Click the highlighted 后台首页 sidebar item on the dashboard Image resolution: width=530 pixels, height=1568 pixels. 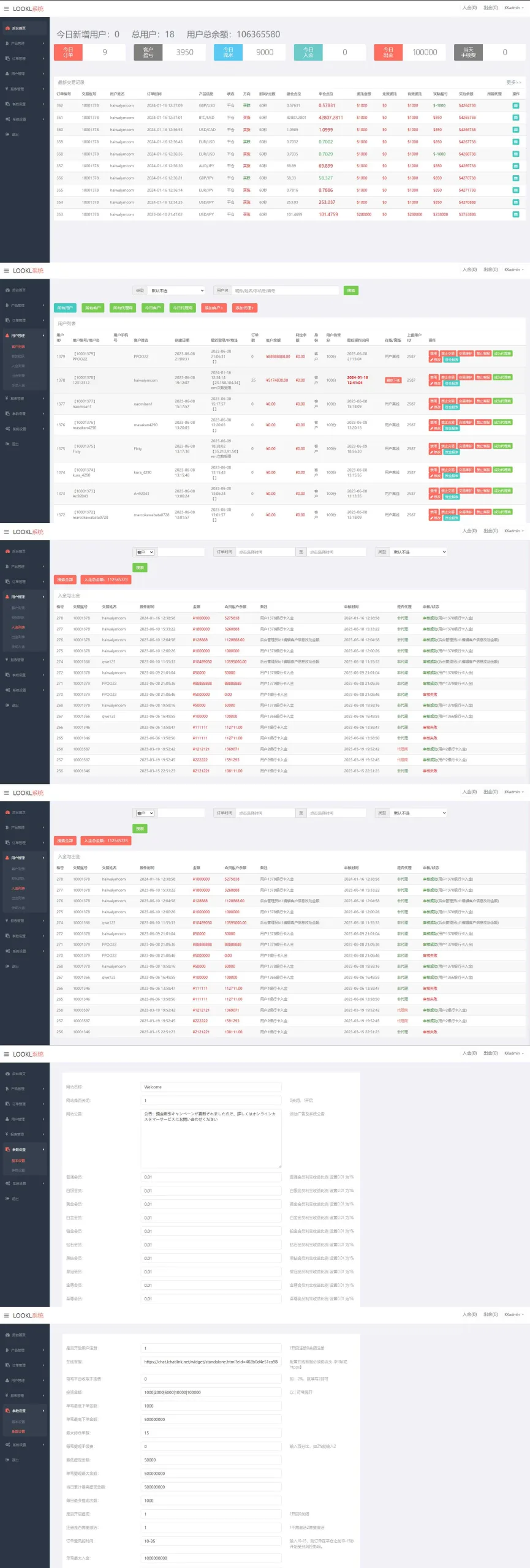point(25,28)
